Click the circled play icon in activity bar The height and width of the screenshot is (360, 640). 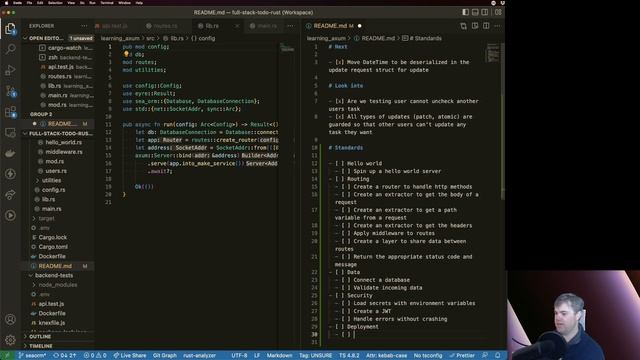10,216
